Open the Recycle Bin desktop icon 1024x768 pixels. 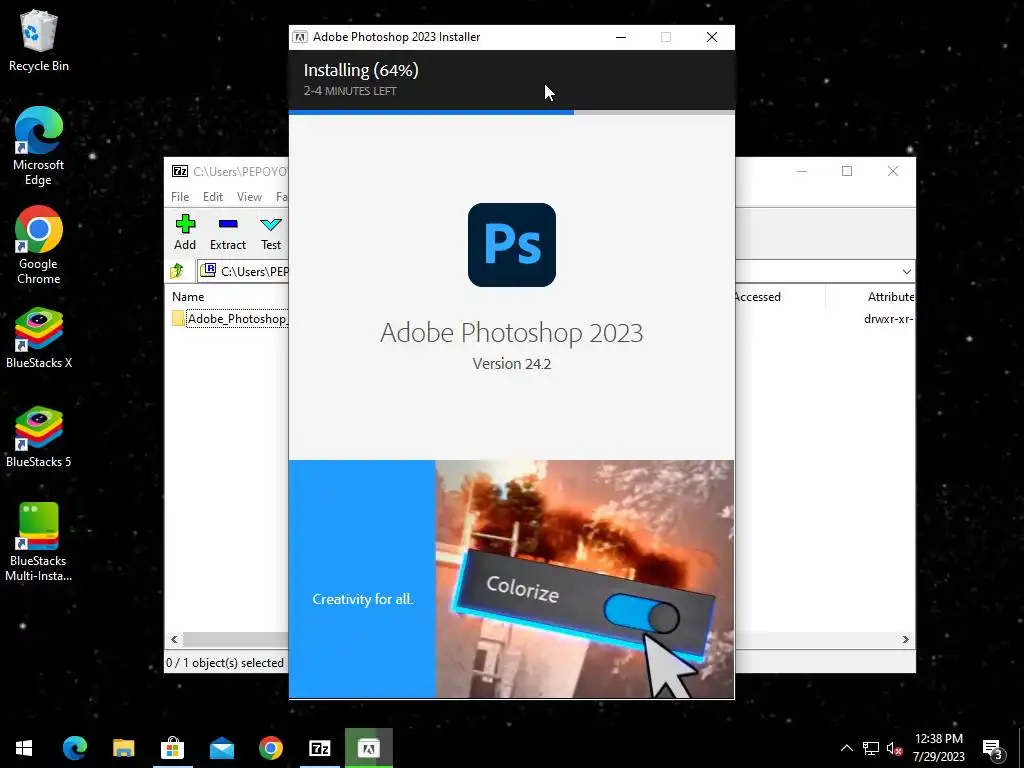[x=39, y=40]
